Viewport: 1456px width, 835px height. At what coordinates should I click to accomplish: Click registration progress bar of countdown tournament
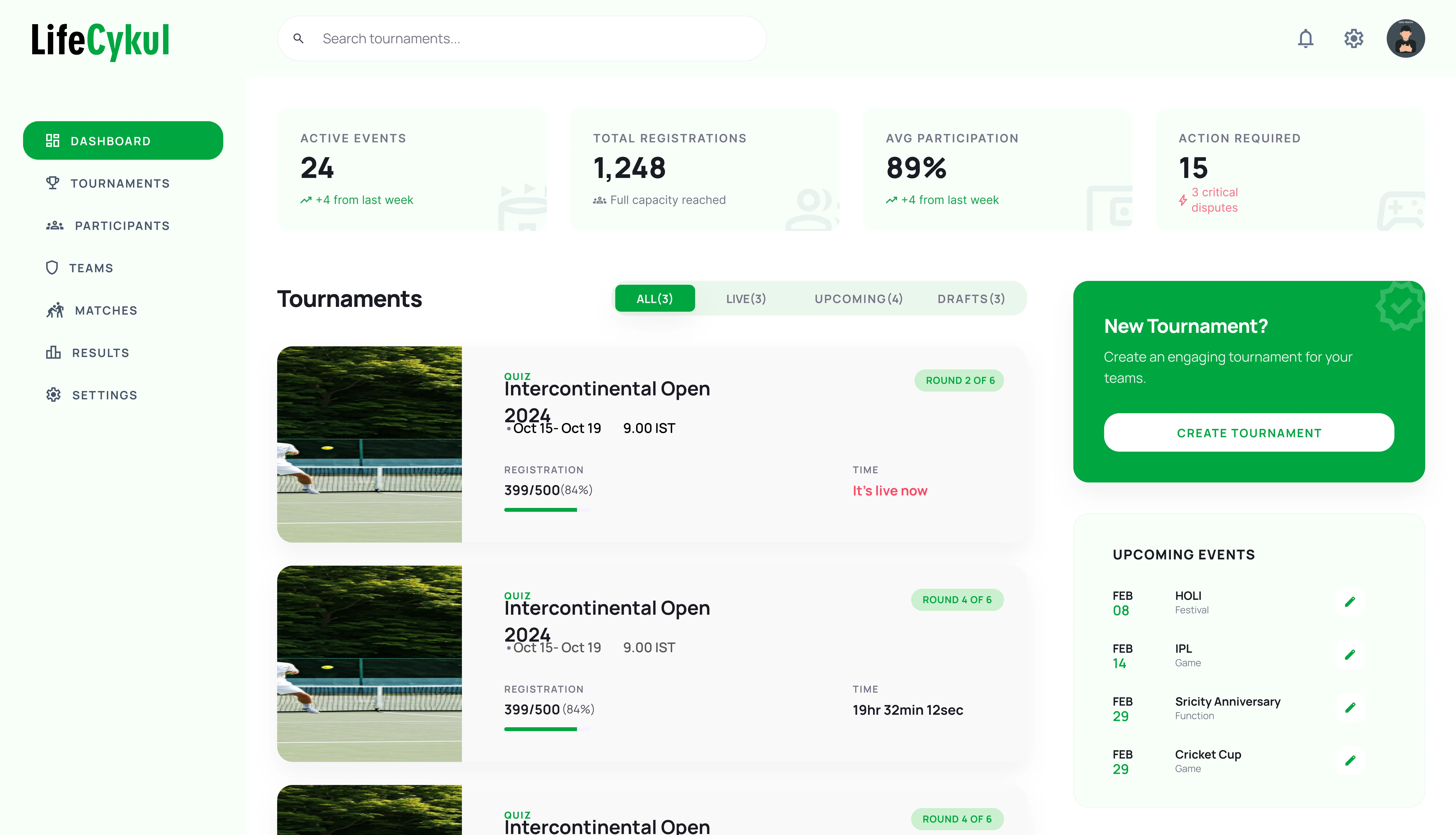click(547, 729)
